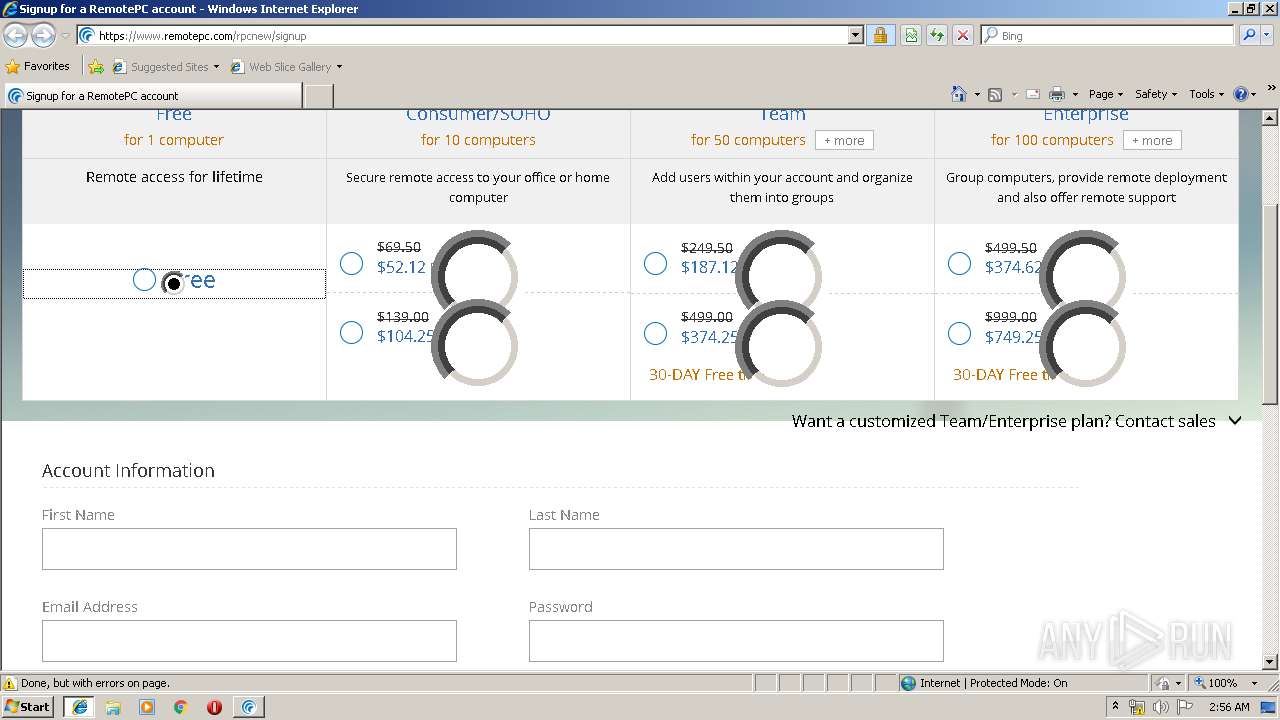Launch Chrome from the taskbar
The height and width of the screenshot is (720, 1280).
click(181, 707)
